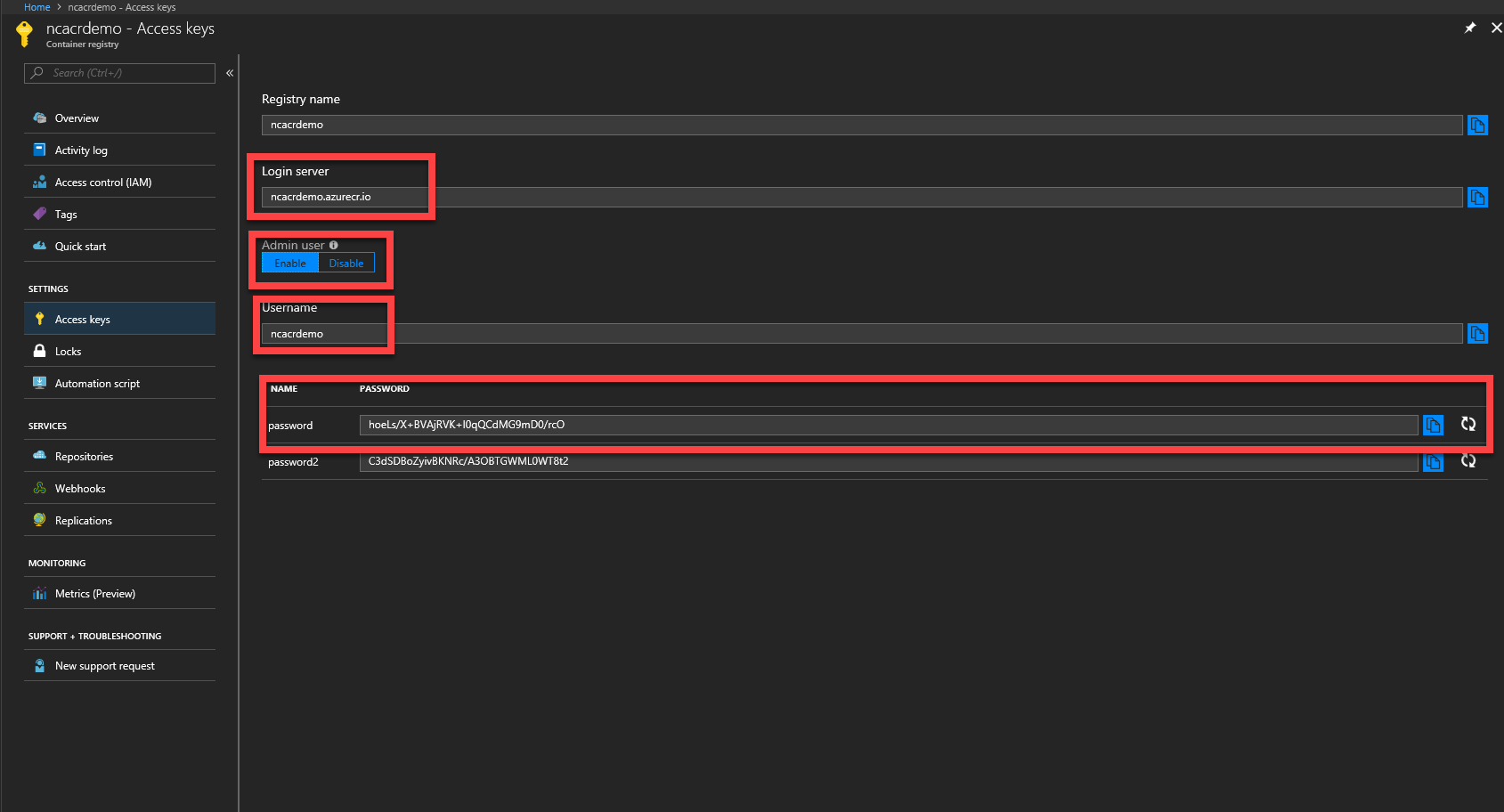The height and width of the screenshot is (812, 1504).
Task: Click the Tags icon
Action: coord(39,214)
